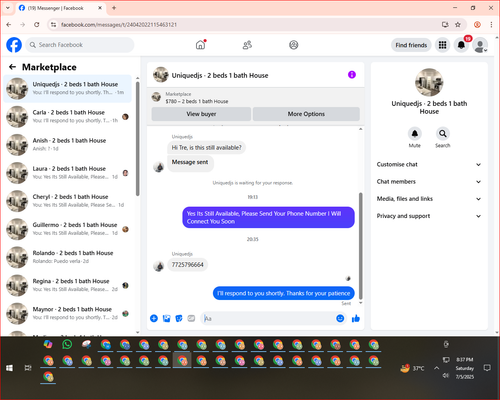500x400 pixels.
Task: Open the Windows Start menu
Action: click(x=9, y=368)
